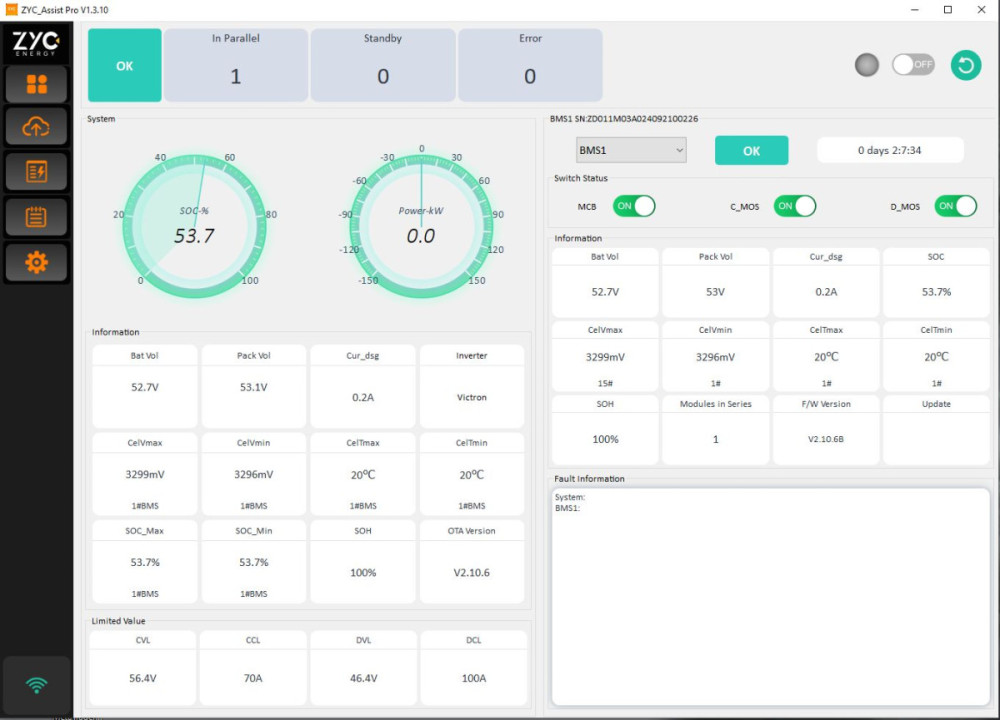The image size is (1000, 720).
Task: Select the Error status tab
Action: click(530, 65)
